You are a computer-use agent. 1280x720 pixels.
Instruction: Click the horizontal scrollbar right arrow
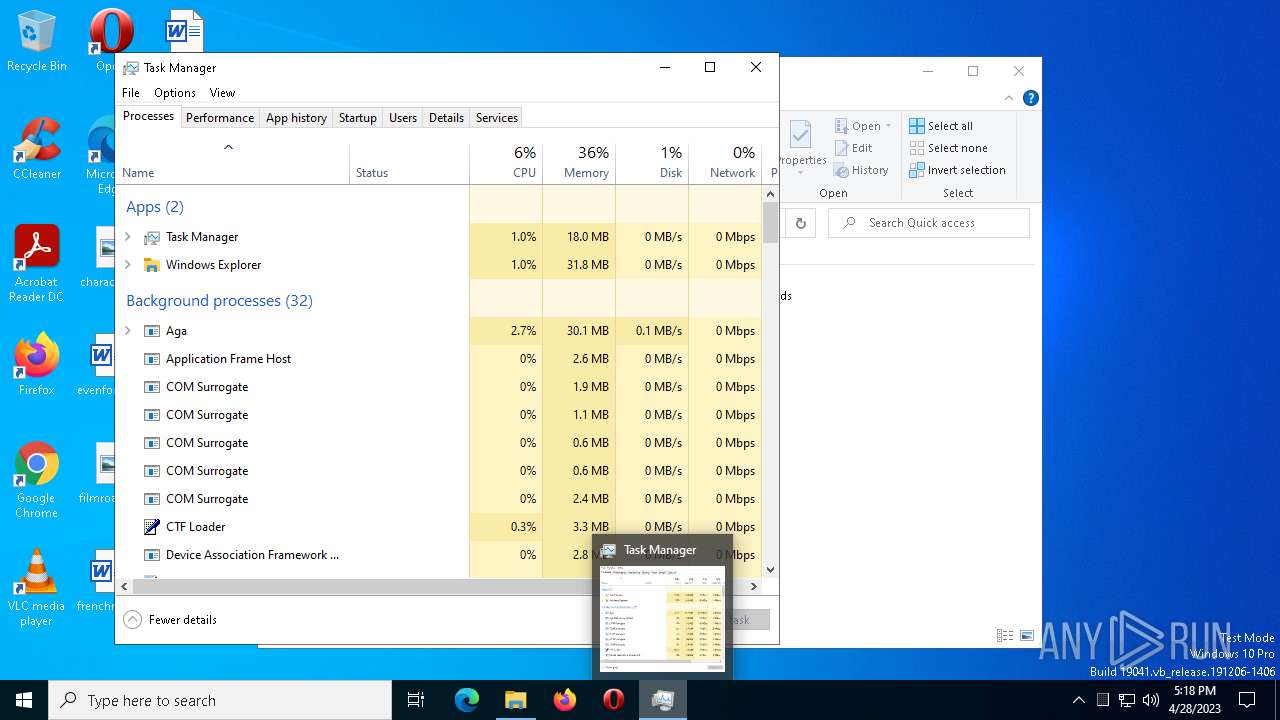tap(754, 587)
